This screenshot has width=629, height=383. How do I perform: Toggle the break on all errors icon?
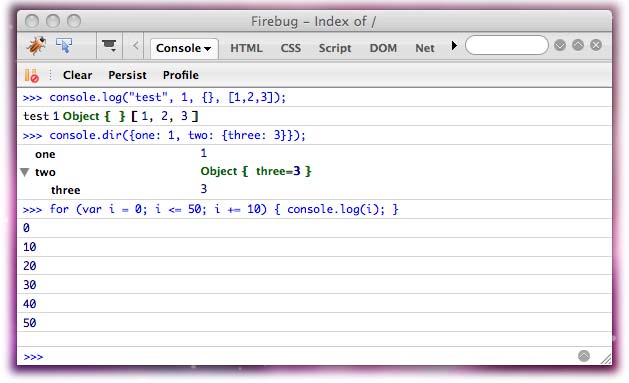32,75
